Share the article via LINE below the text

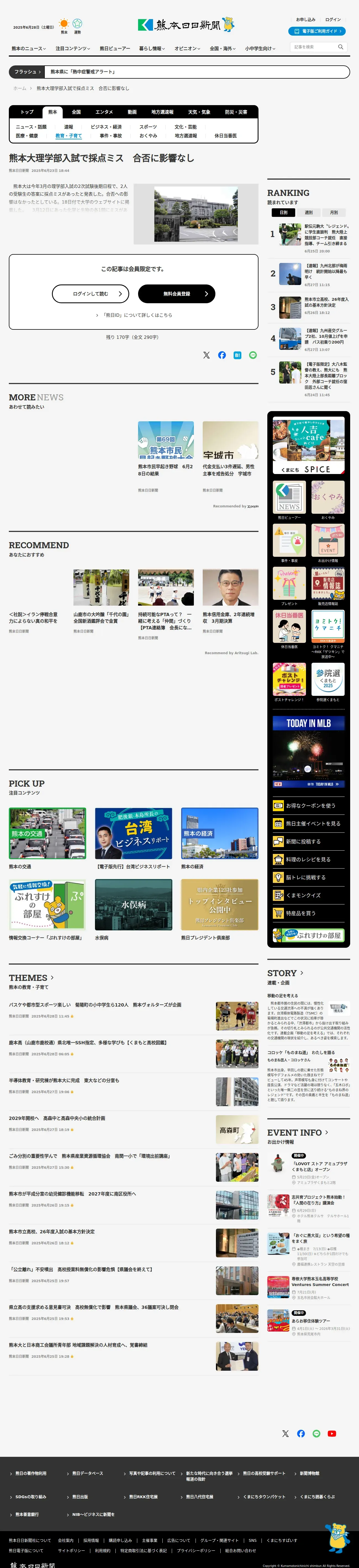click(x=253, y=355)
